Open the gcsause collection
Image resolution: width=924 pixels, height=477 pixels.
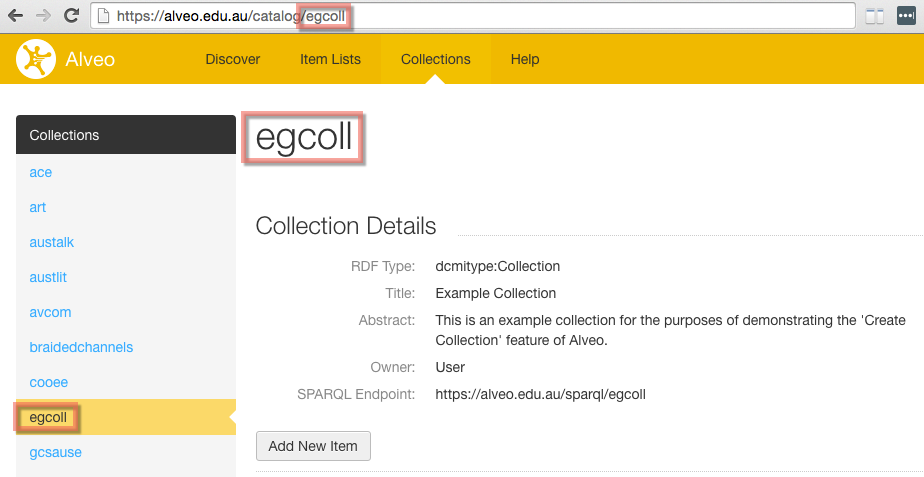coord(55,452)
